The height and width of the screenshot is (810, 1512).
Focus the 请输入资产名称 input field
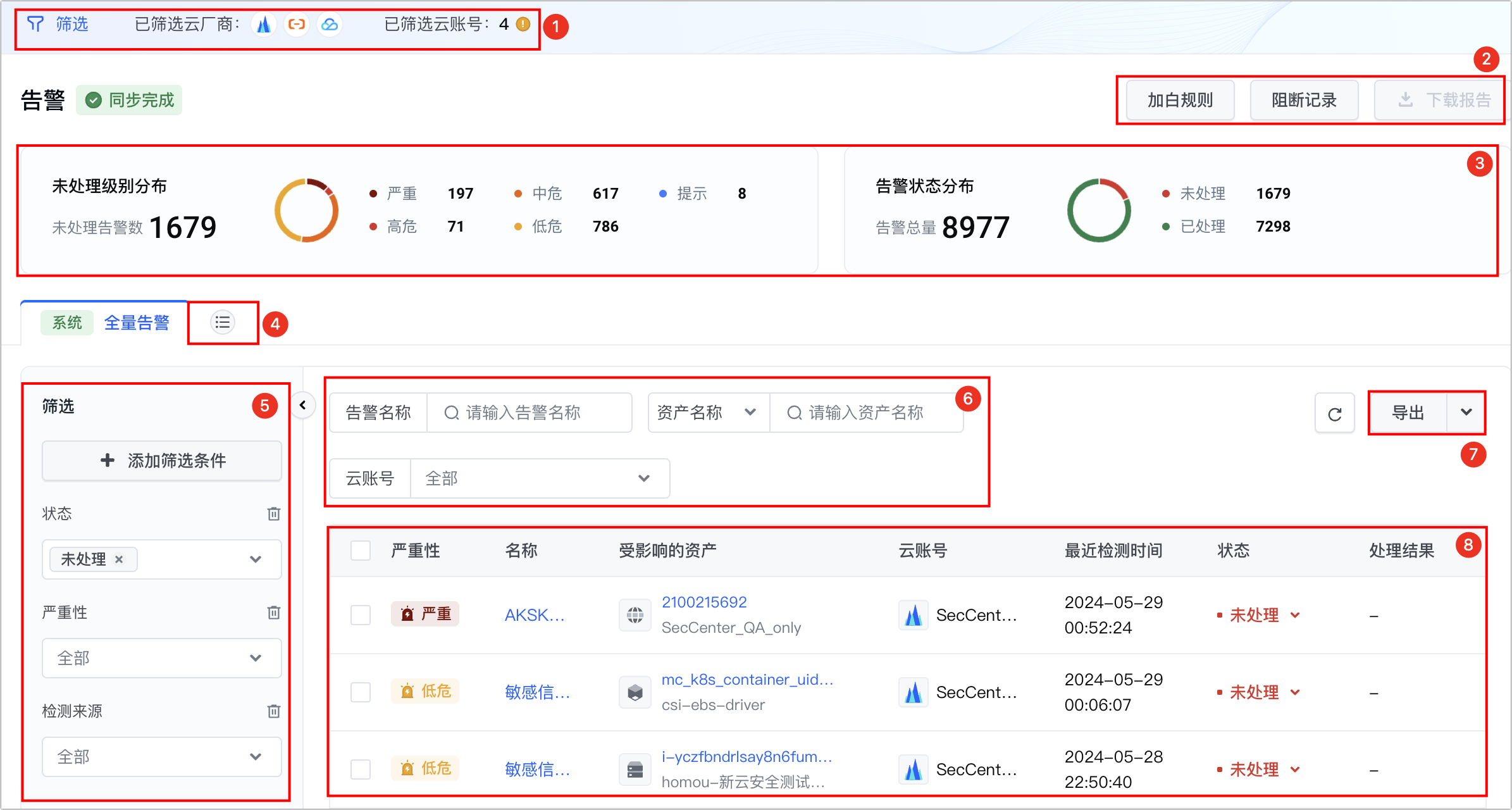866,413
